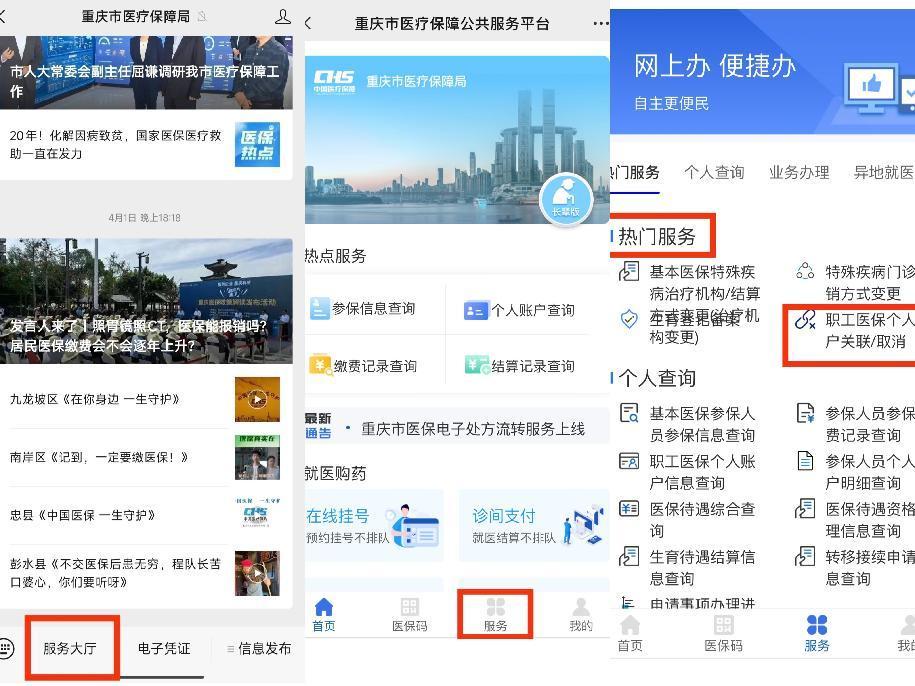Tap the 重庆市医疗保障公共服务平台 title text
Image resolution: width=915 pixels, height=686 pixels.
pyautogui.click(x=452, y=24)
